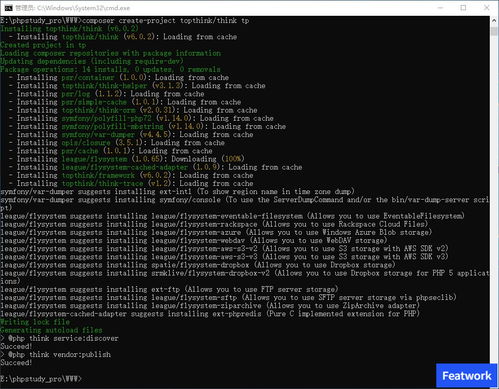Select the 'Created project in tp' line
Screen dimensions: 499x389
click(43, 45)
